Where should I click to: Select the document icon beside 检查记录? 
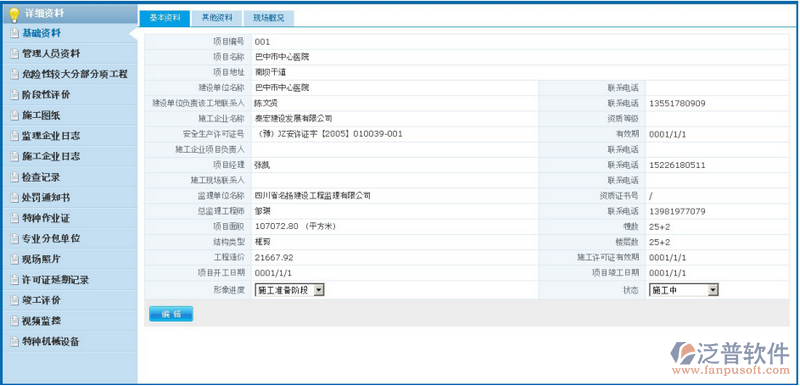coord(14,177)
